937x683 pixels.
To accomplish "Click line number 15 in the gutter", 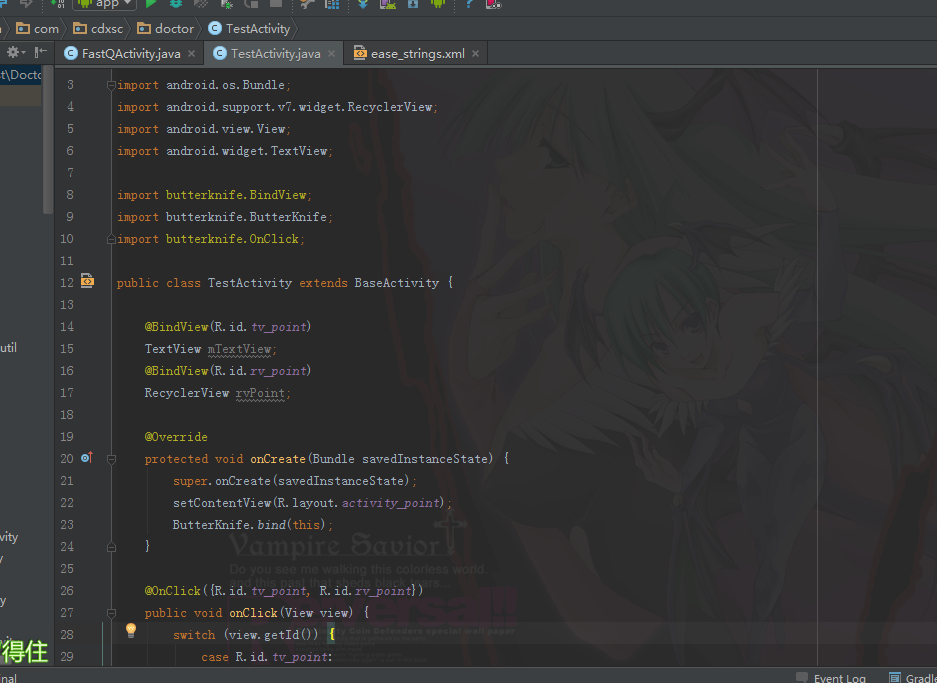I will pyautogui.click(x=67, y=348).
